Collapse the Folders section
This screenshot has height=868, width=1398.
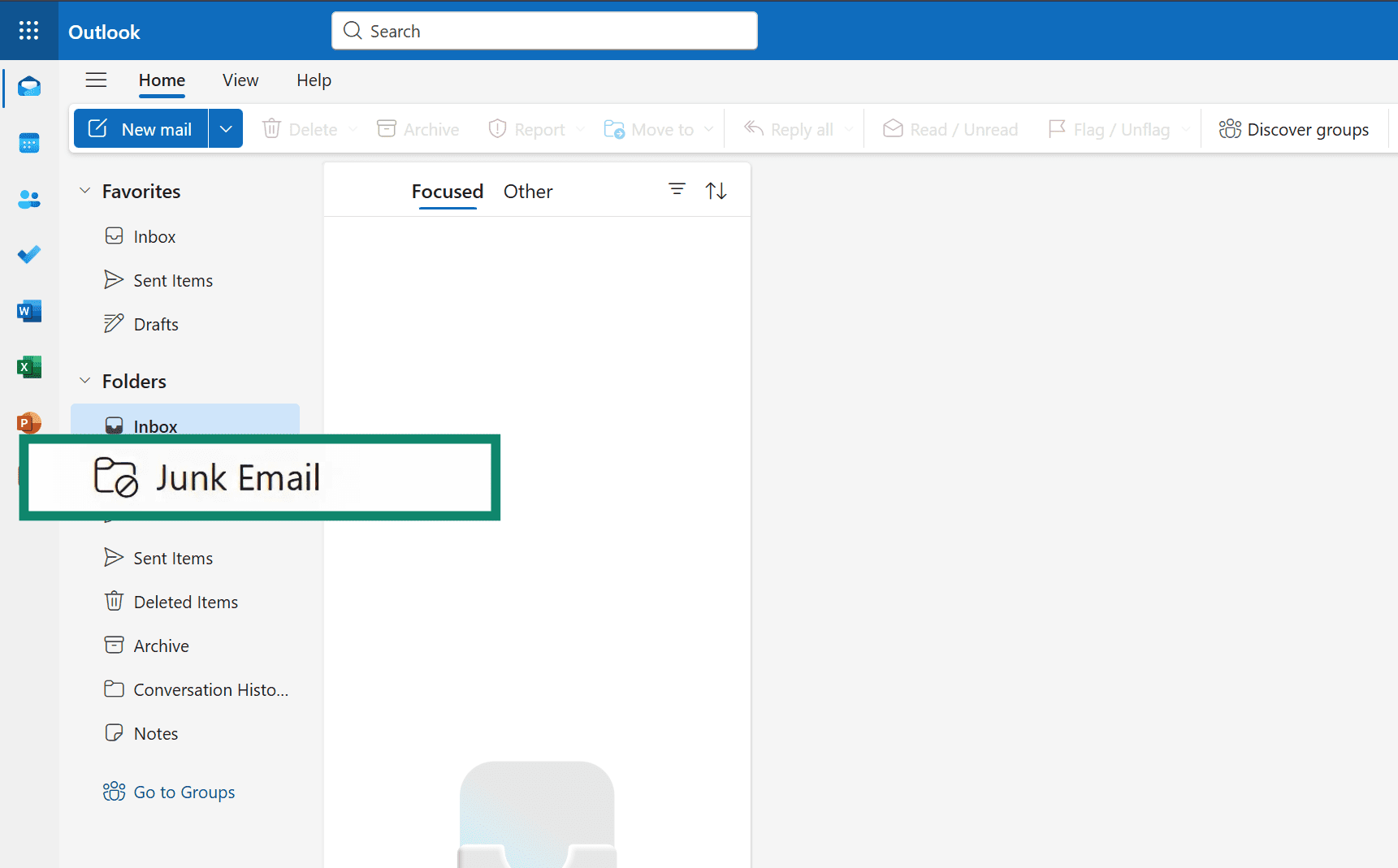pos(84,380)
